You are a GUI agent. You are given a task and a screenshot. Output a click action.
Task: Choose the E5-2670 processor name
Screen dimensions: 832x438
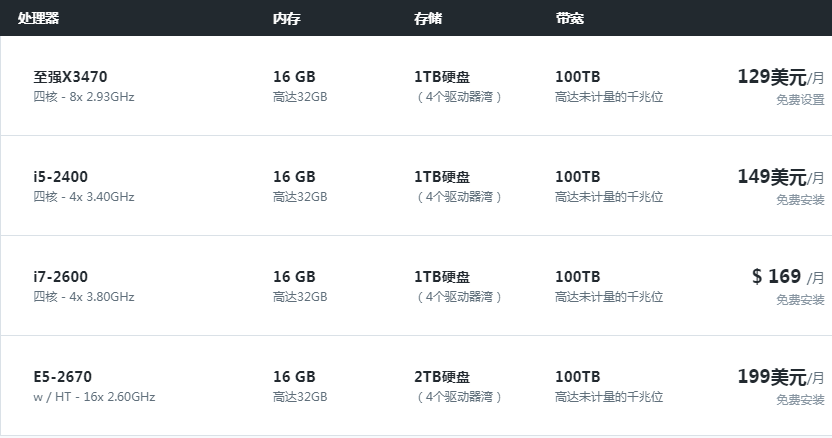62,377
